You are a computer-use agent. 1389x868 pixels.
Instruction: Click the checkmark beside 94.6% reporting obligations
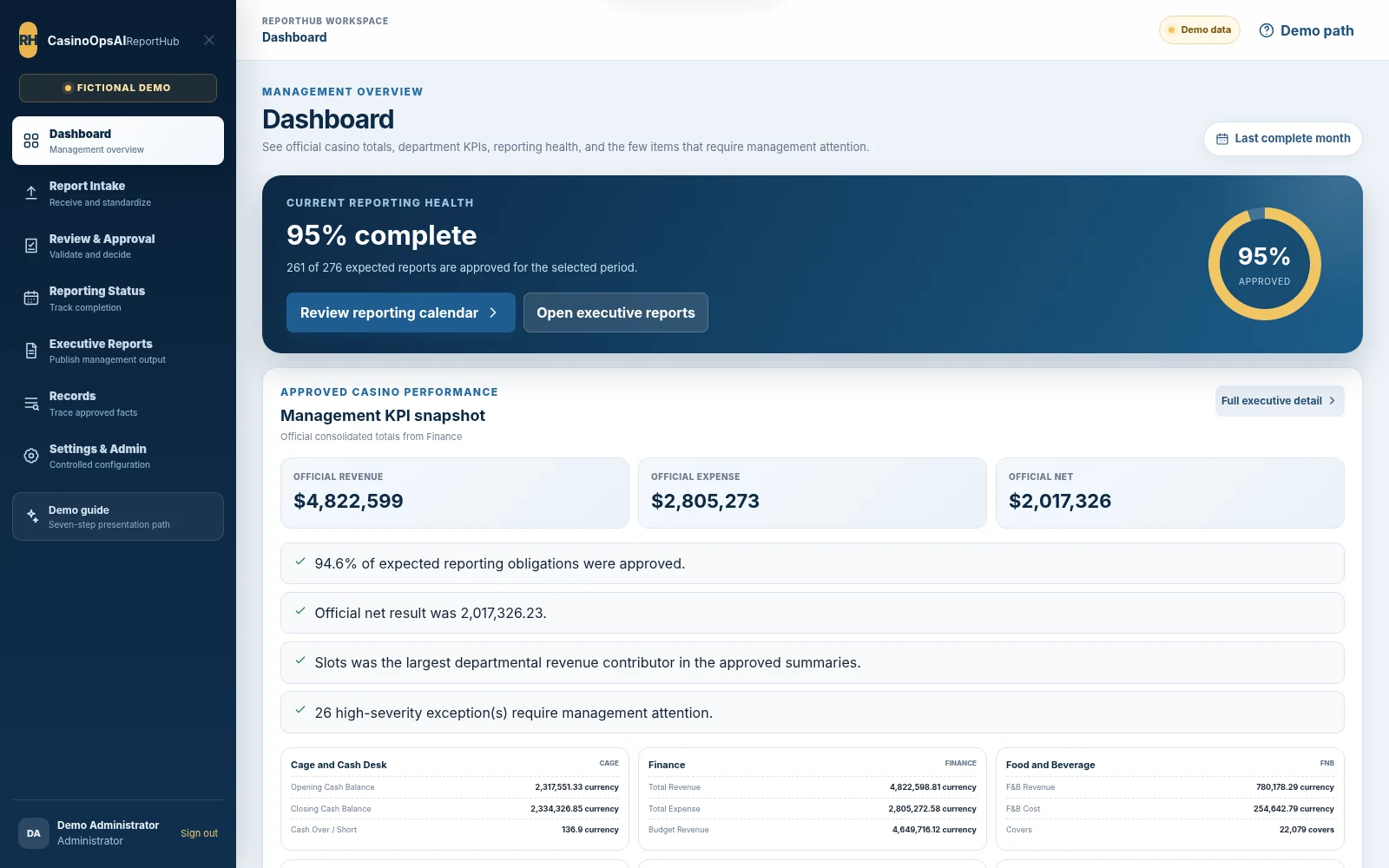tap(300, 562)
